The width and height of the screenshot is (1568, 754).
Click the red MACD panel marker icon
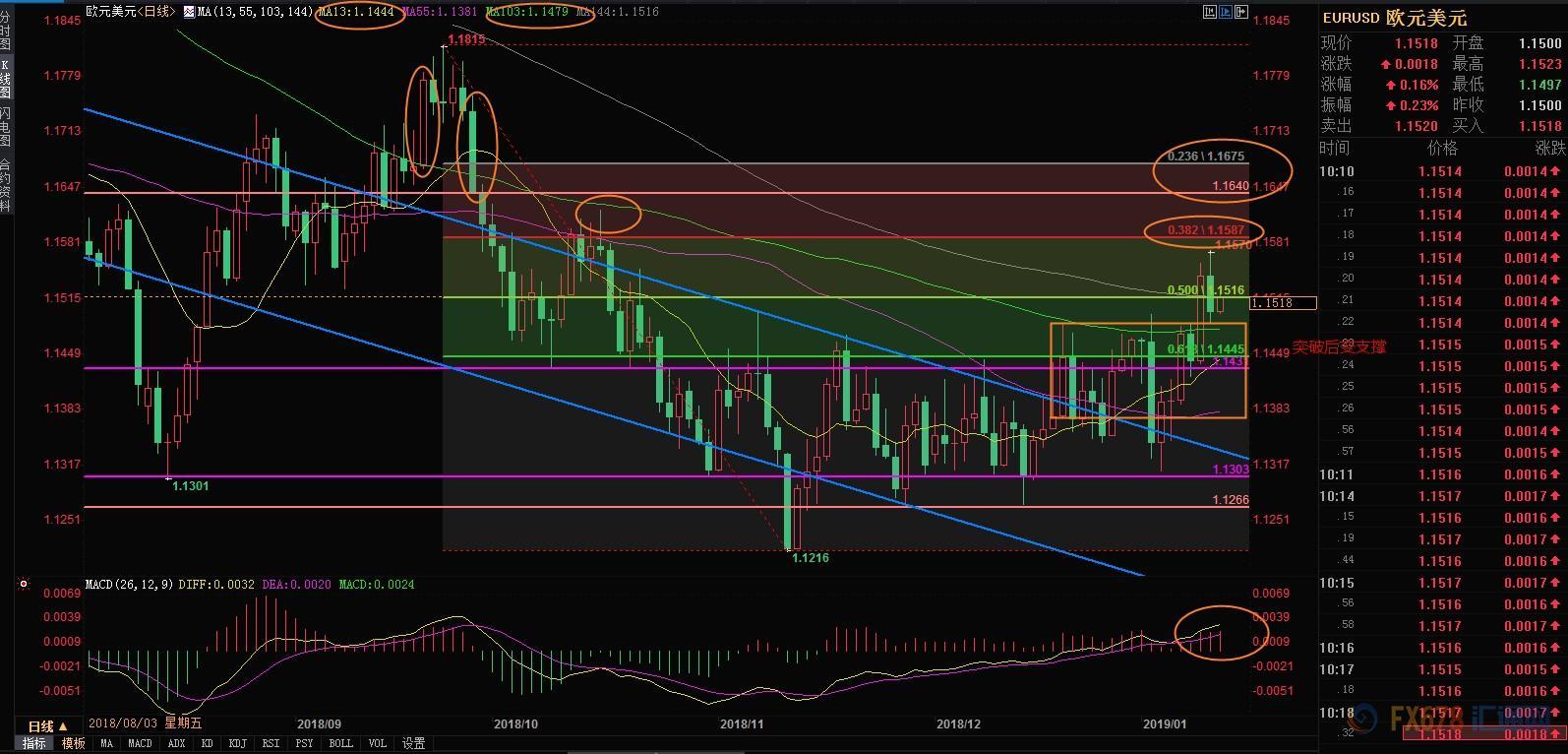(24, 584)
